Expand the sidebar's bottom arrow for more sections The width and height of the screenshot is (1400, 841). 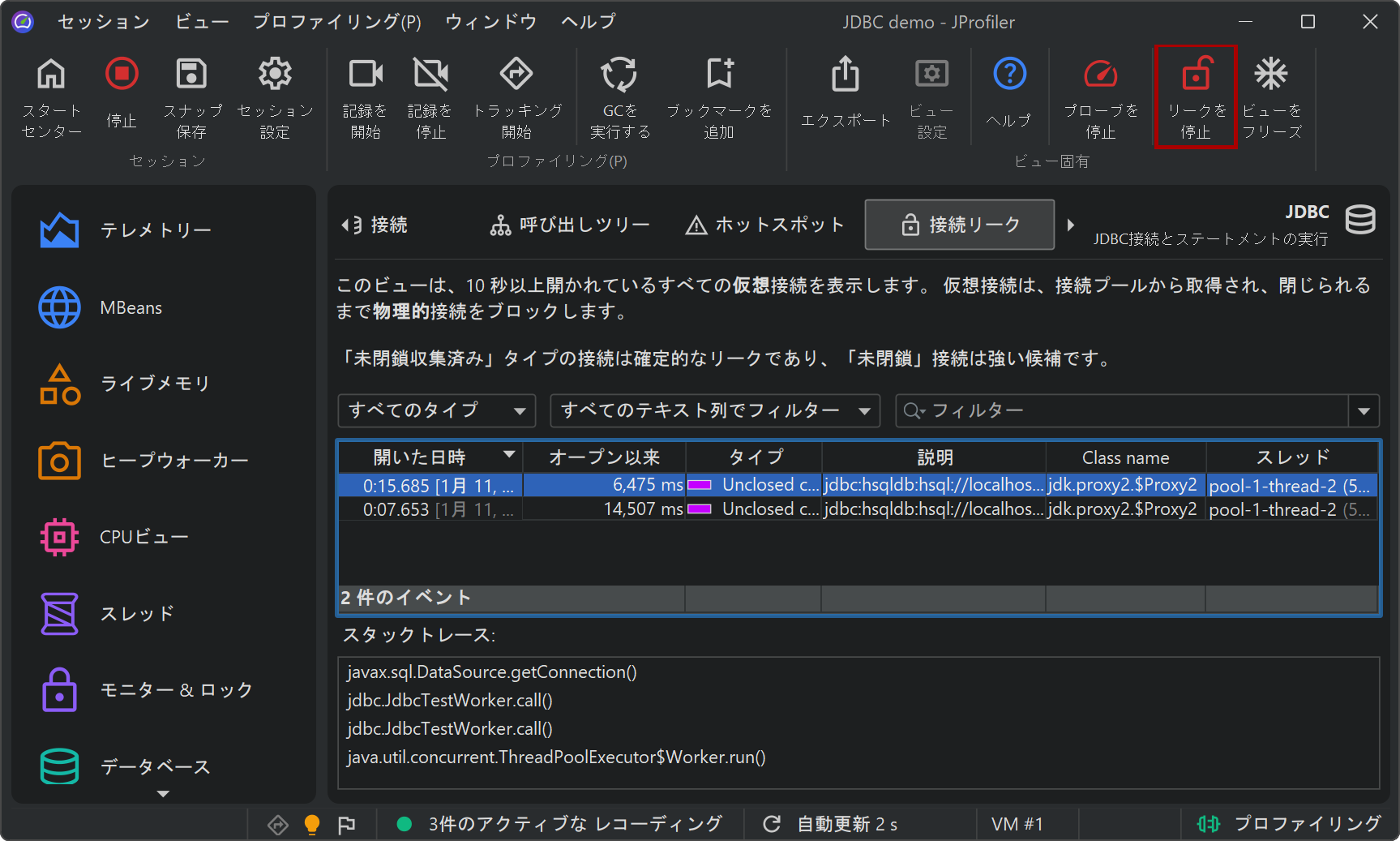[x=163, y=794]
